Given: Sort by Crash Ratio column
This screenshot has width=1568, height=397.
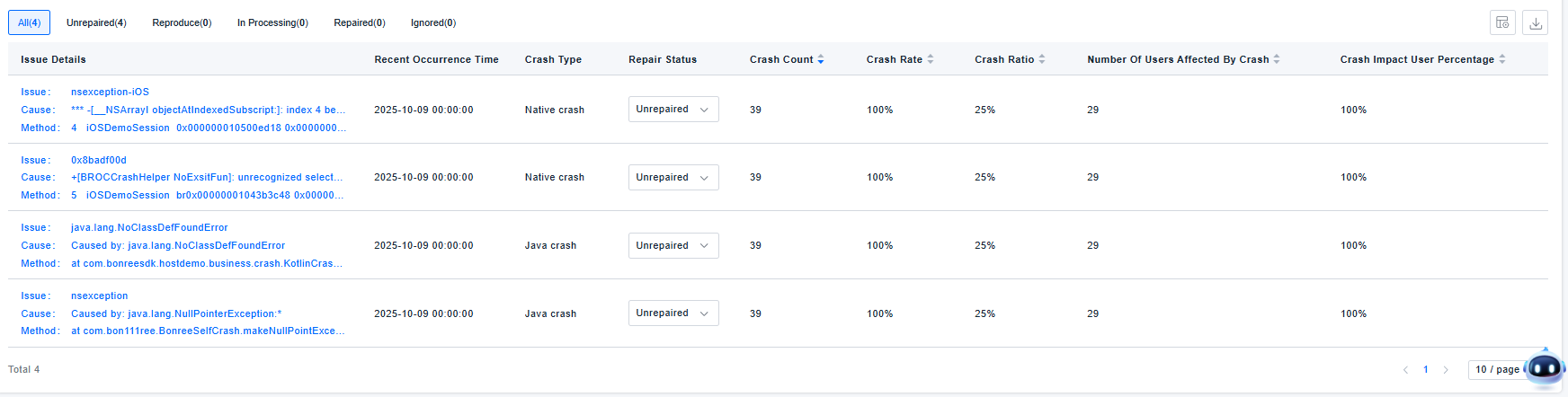Looking at the screenshot, I should point(1042,60).
